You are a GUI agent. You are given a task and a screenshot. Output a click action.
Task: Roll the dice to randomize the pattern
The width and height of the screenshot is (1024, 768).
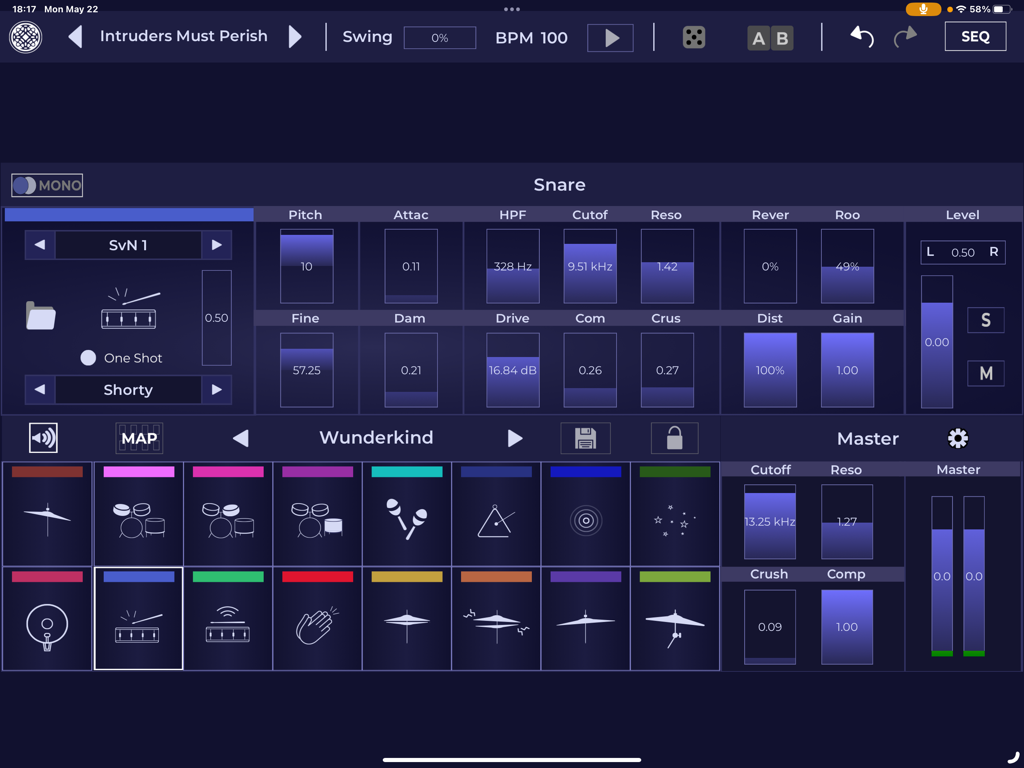coord(692,37)
